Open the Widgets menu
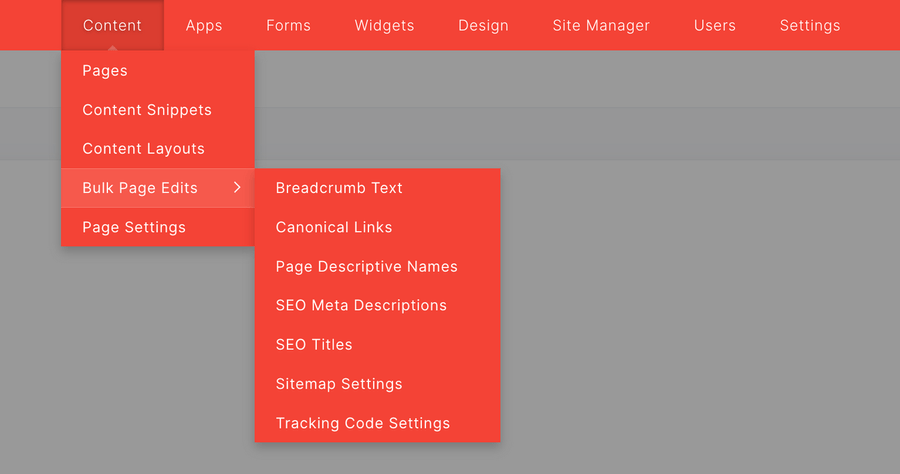The image size is (900, 474). tap(384, 25)
